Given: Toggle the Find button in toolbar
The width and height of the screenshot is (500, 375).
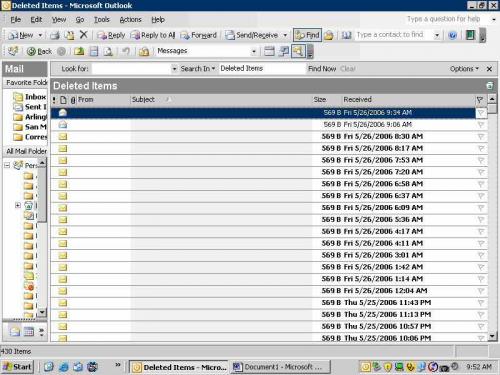Looking at the screenshot, I should coord(307,35).
